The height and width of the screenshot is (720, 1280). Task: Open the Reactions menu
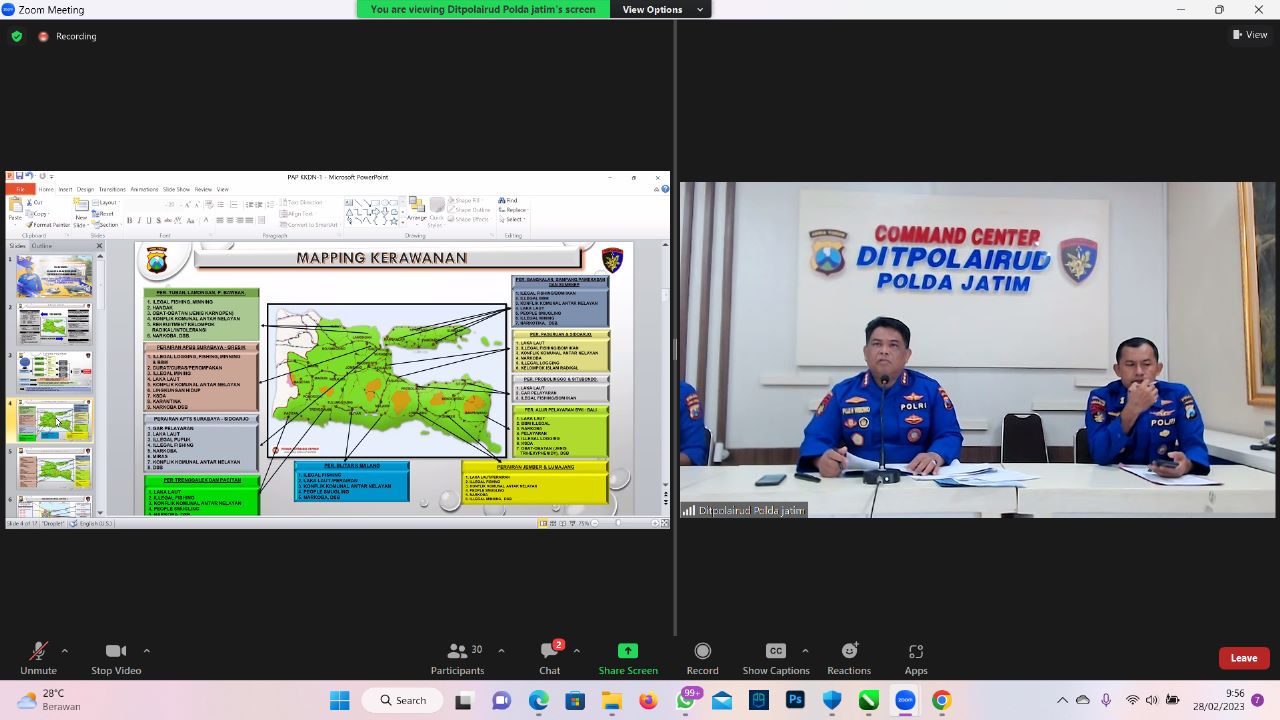849,657
